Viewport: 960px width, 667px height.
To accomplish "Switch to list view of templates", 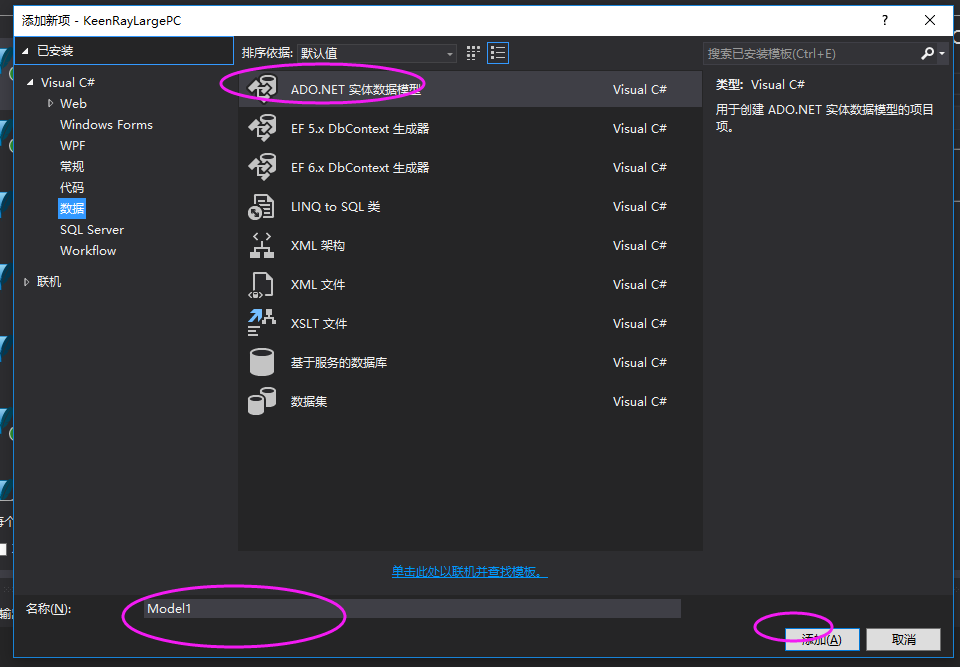I will point(498,53).
